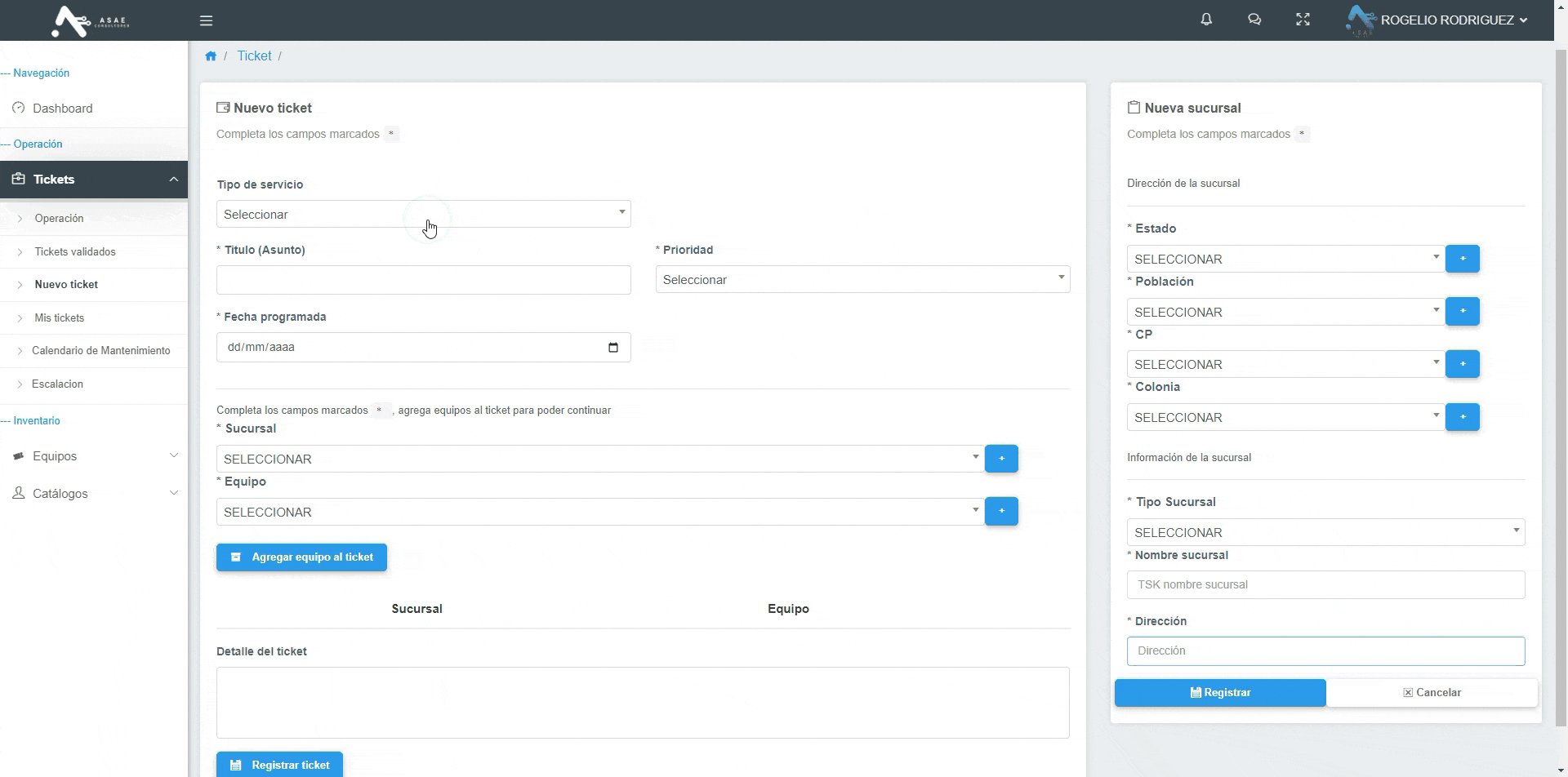Add a new Colonia with plus button
Viewport: 1568px width, 777px height.
pos(1462,417)
